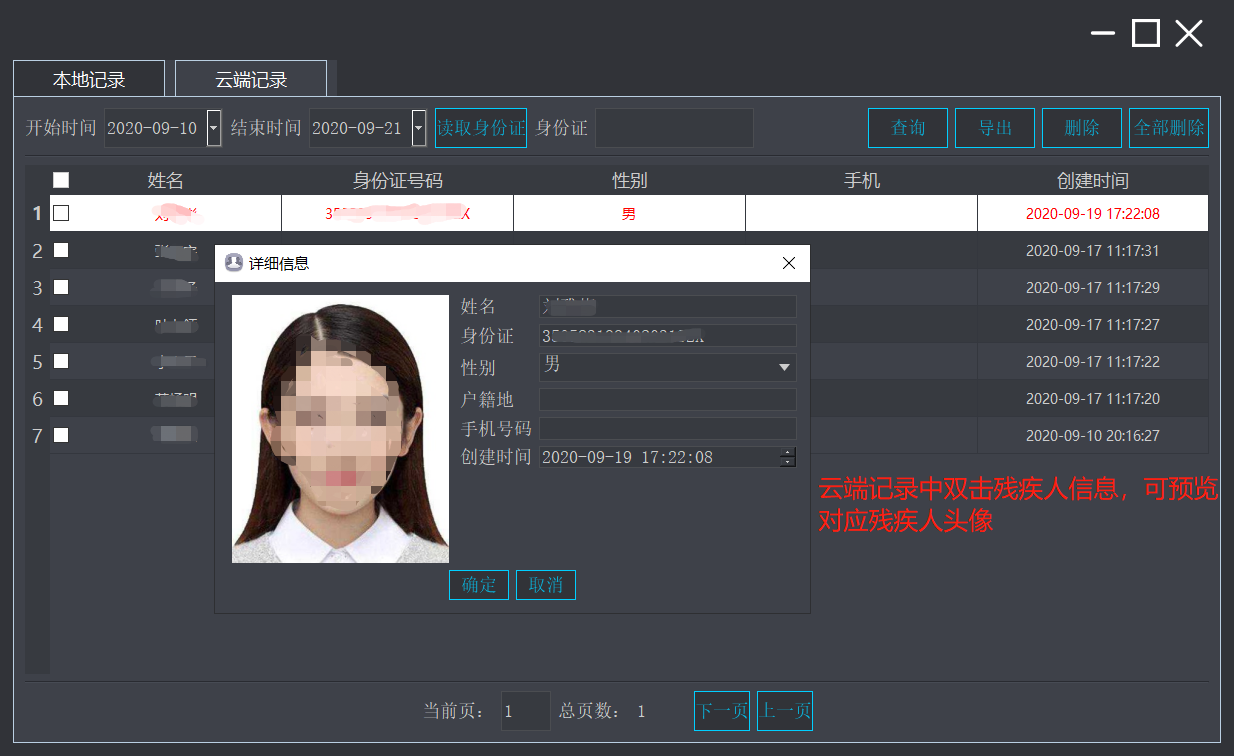Open the 开始时间 date dropdown arrow
The image size is (1234, 756).
click(x=214, y=128)
